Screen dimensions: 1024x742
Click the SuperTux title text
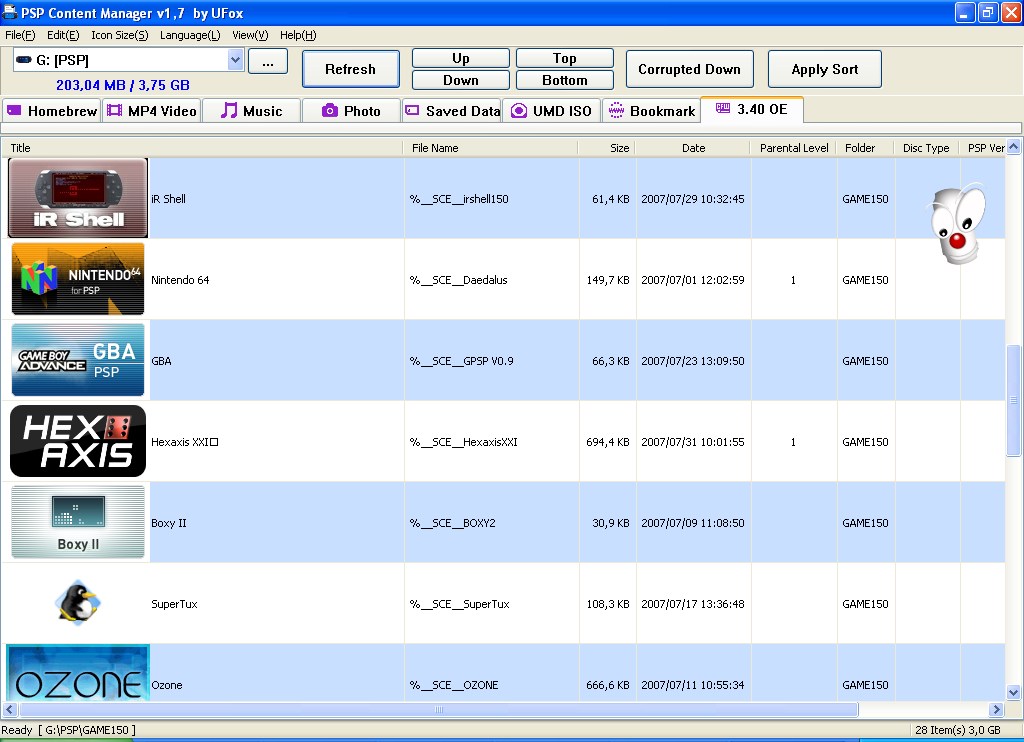[x=174, y=604]
